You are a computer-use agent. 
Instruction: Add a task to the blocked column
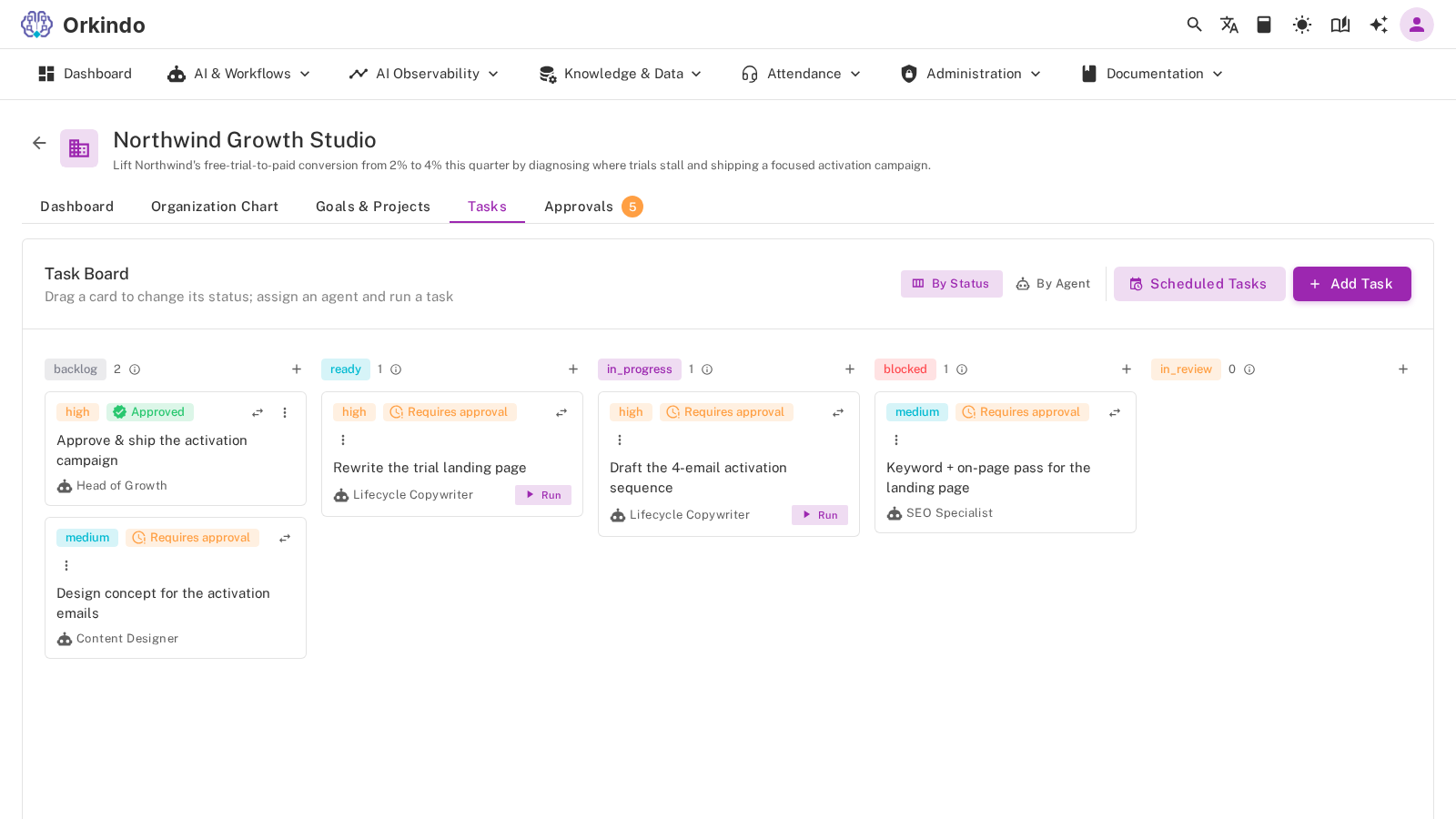1127,369
